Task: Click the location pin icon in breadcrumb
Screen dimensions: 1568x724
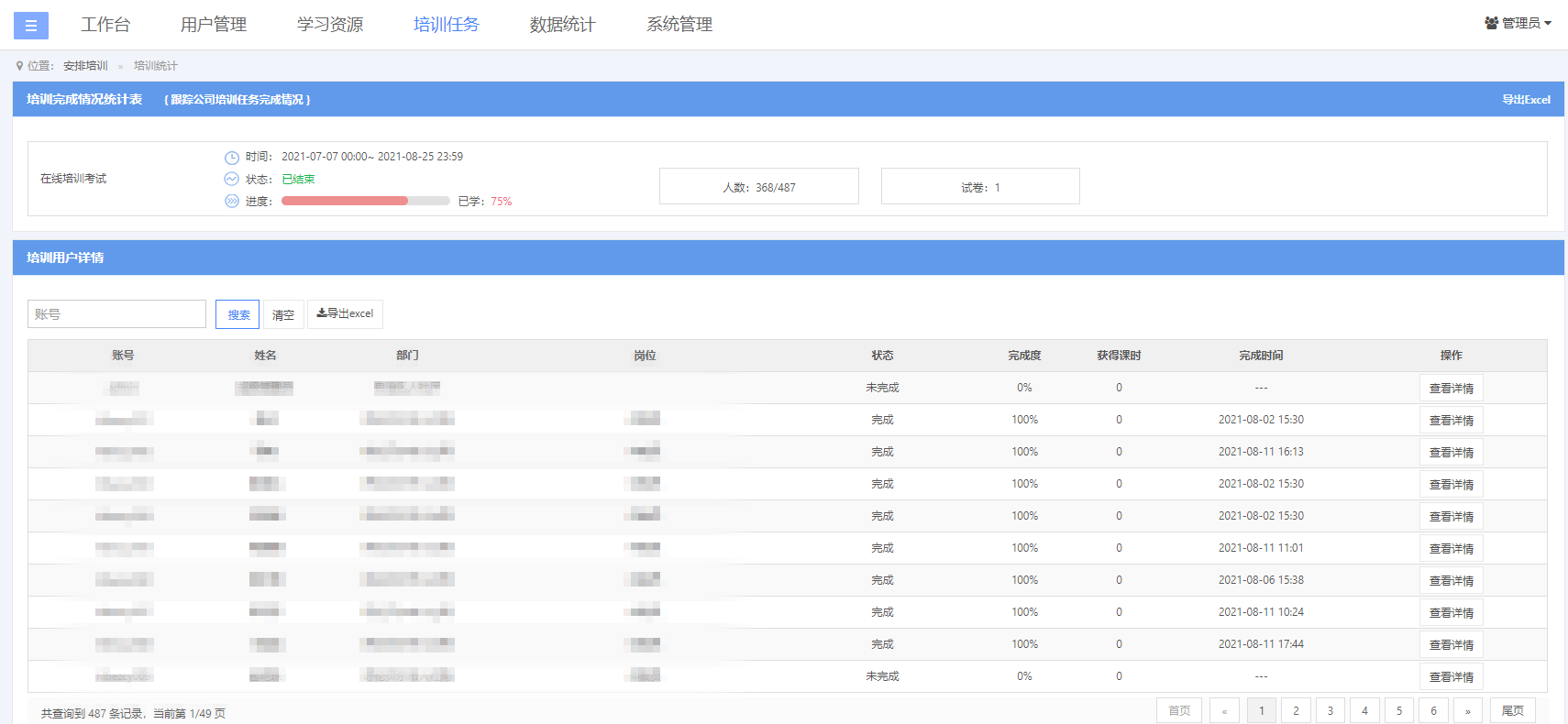Action: click(19, 66)
